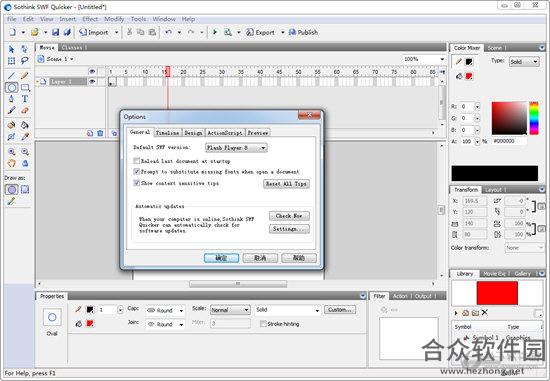Select the Eyedropper tool
This screenshot has width=550, height=381.
25,136
